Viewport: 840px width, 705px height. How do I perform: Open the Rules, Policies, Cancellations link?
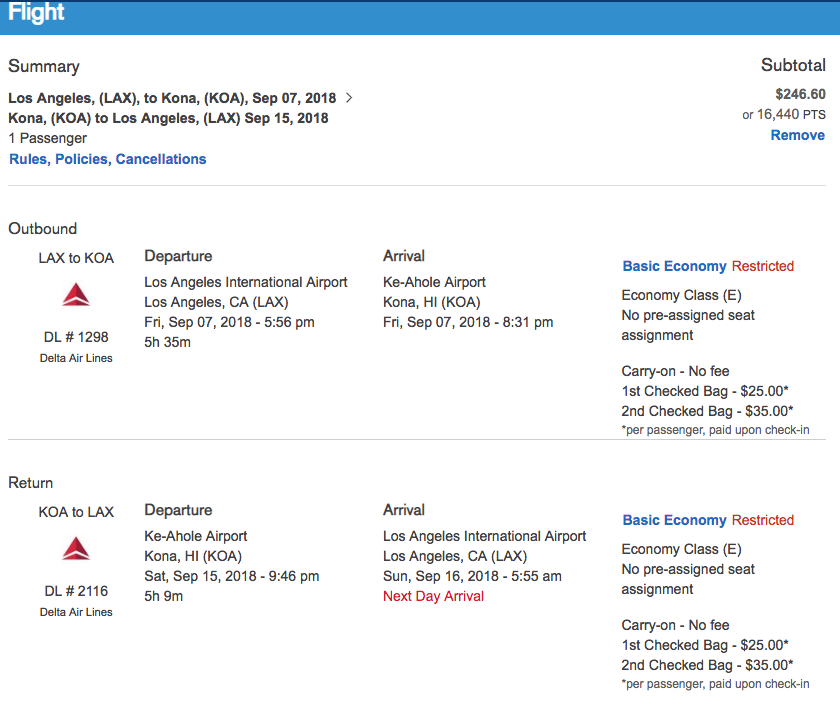click(108, 159)
